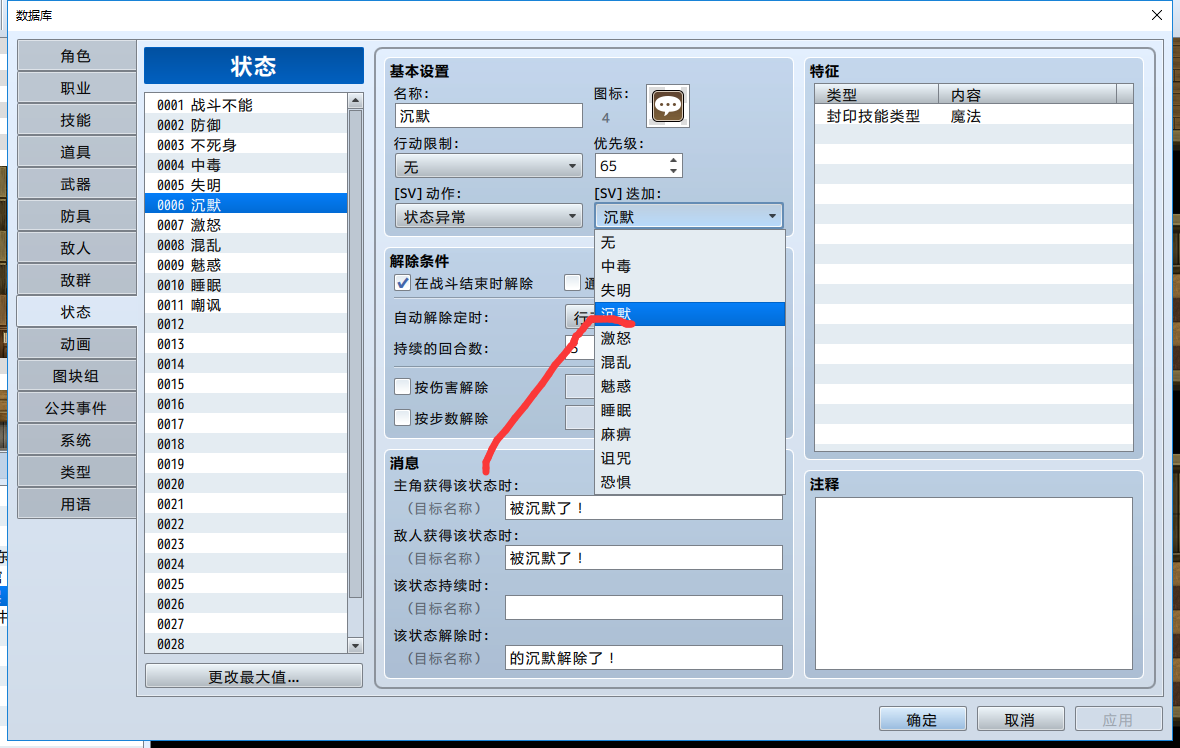This screenshot has width=1180, height=748.
Task: Select state 0010 睡眠
Action: point(246,284)
